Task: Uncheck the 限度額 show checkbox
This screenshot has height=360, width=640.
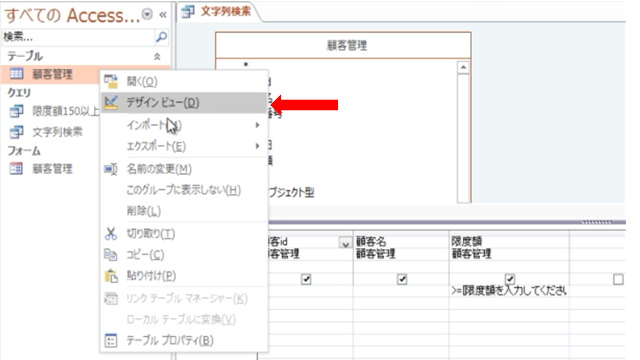Action: click(510, 279)
